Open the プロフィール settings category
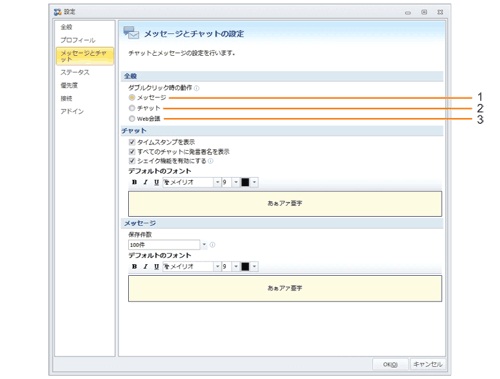The width and height of the screenshot is (500, 379). [x=78, y=40]
